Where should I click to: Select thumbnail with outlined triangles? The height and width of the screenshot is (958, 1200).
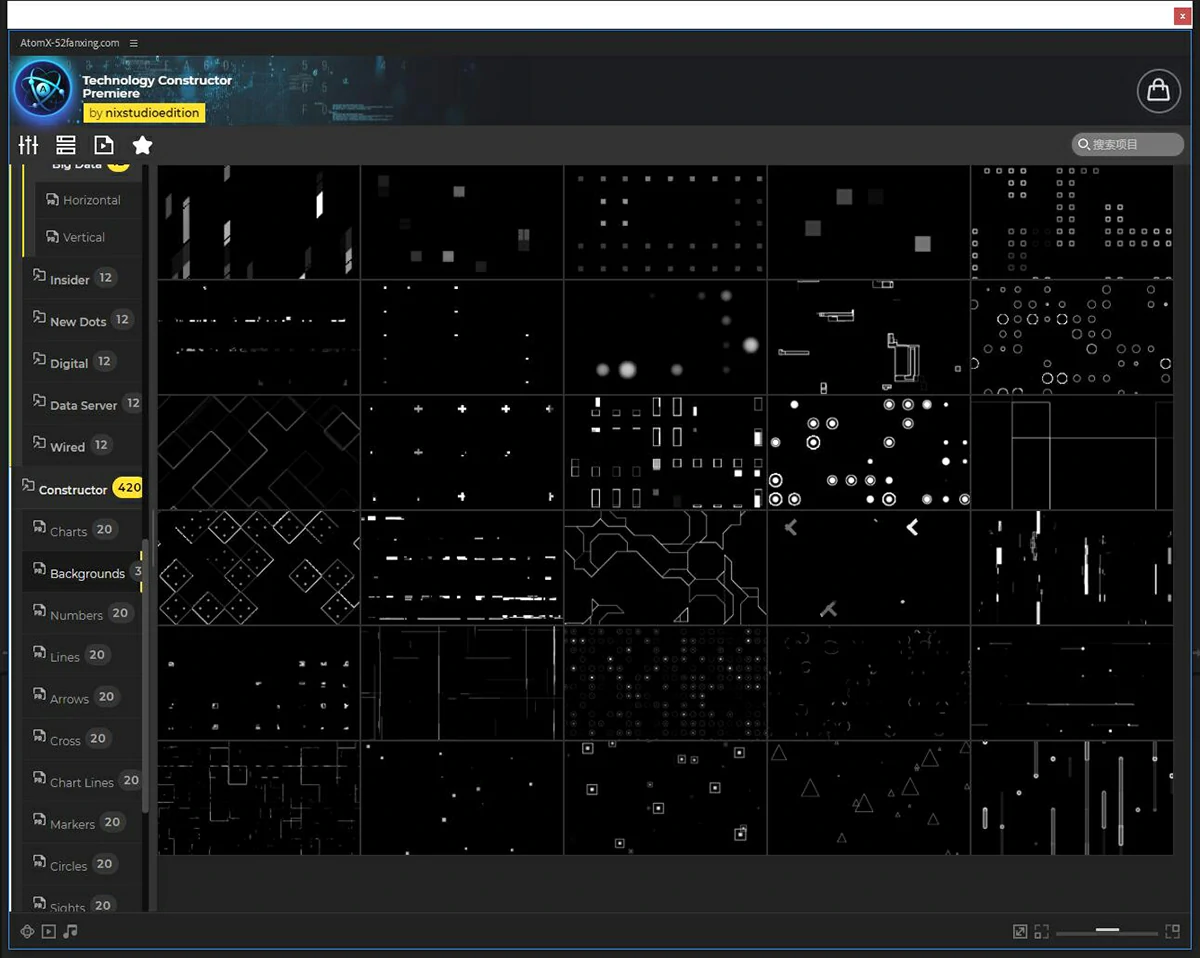pyautogui.click(x=868, y=798)
